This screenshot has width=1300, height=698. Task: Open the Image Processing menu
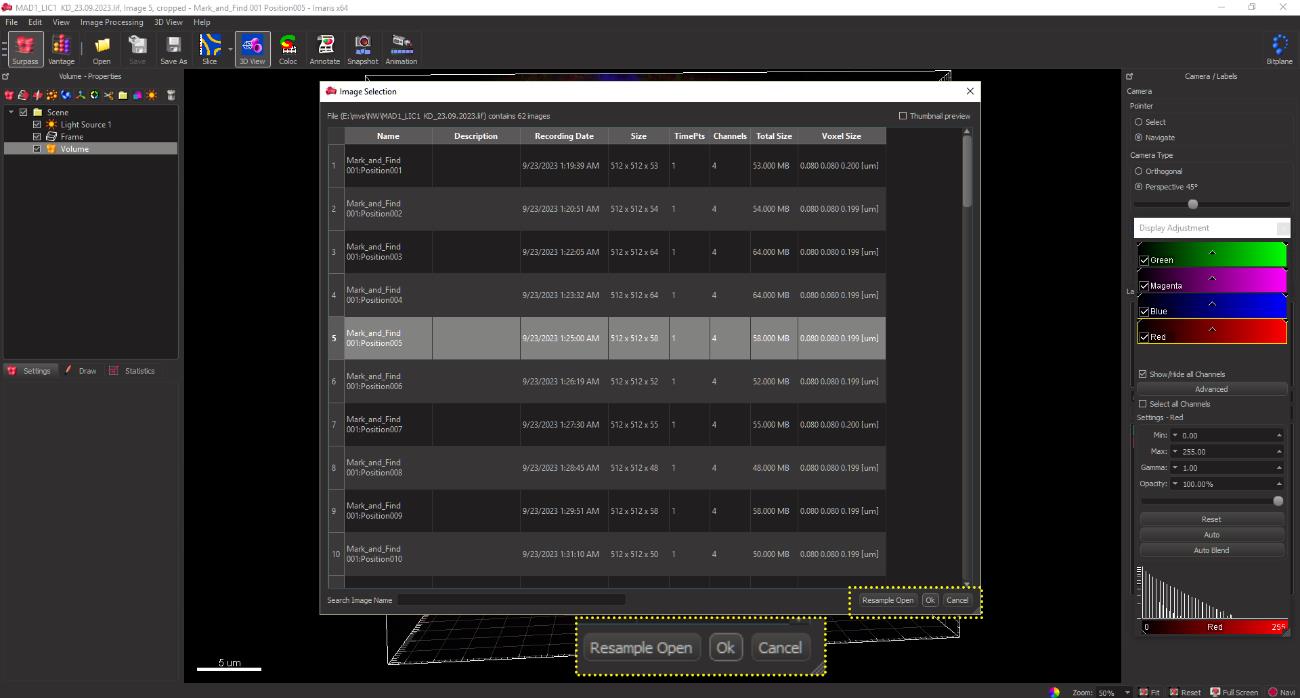coord(111,22)
